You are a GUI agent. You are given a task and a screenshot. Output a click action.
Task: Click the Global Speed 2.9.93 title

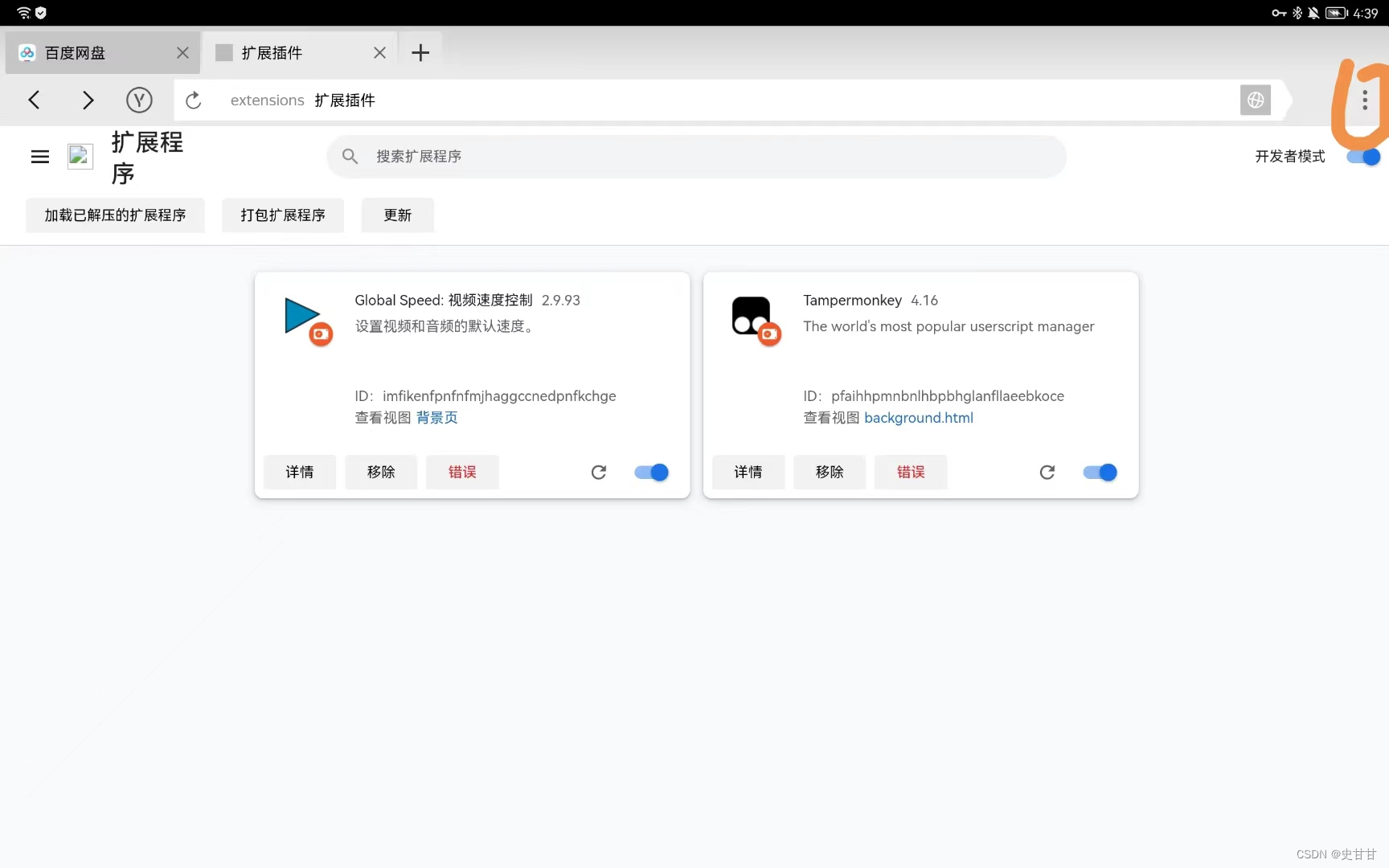467,301
